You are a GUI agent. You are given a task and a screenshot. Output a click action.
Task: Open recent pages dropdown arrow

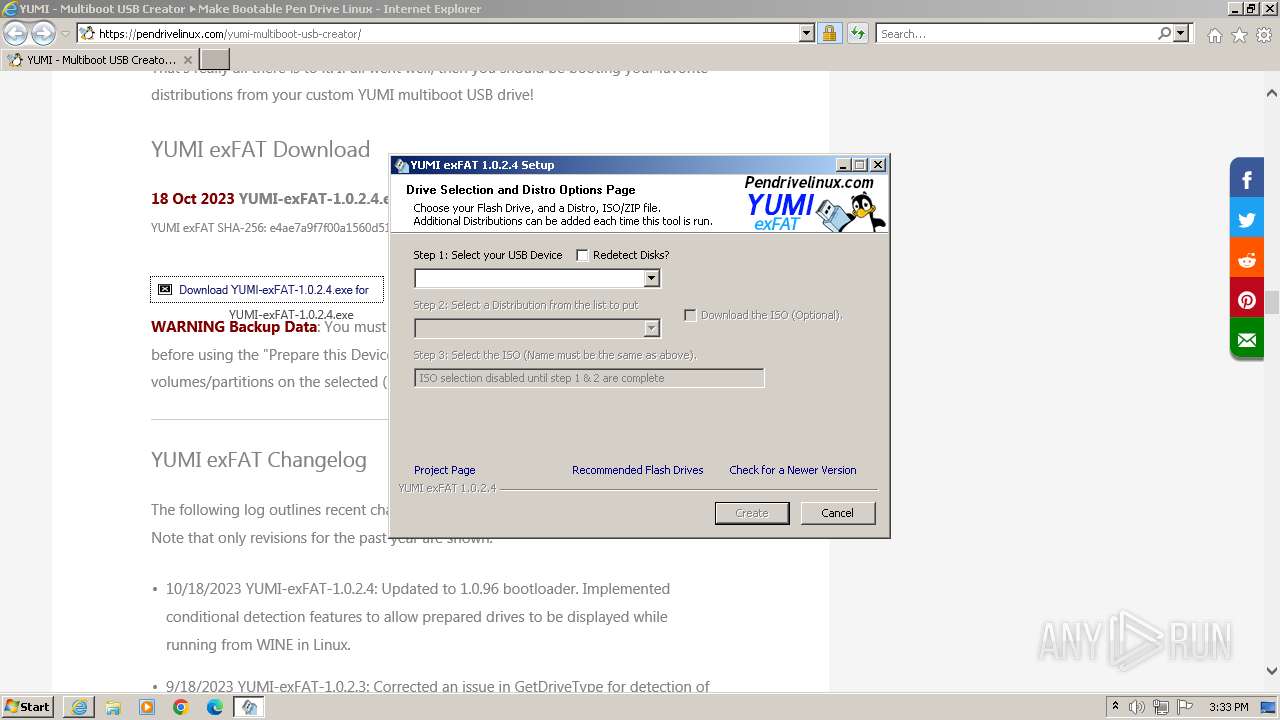point(66,34)
